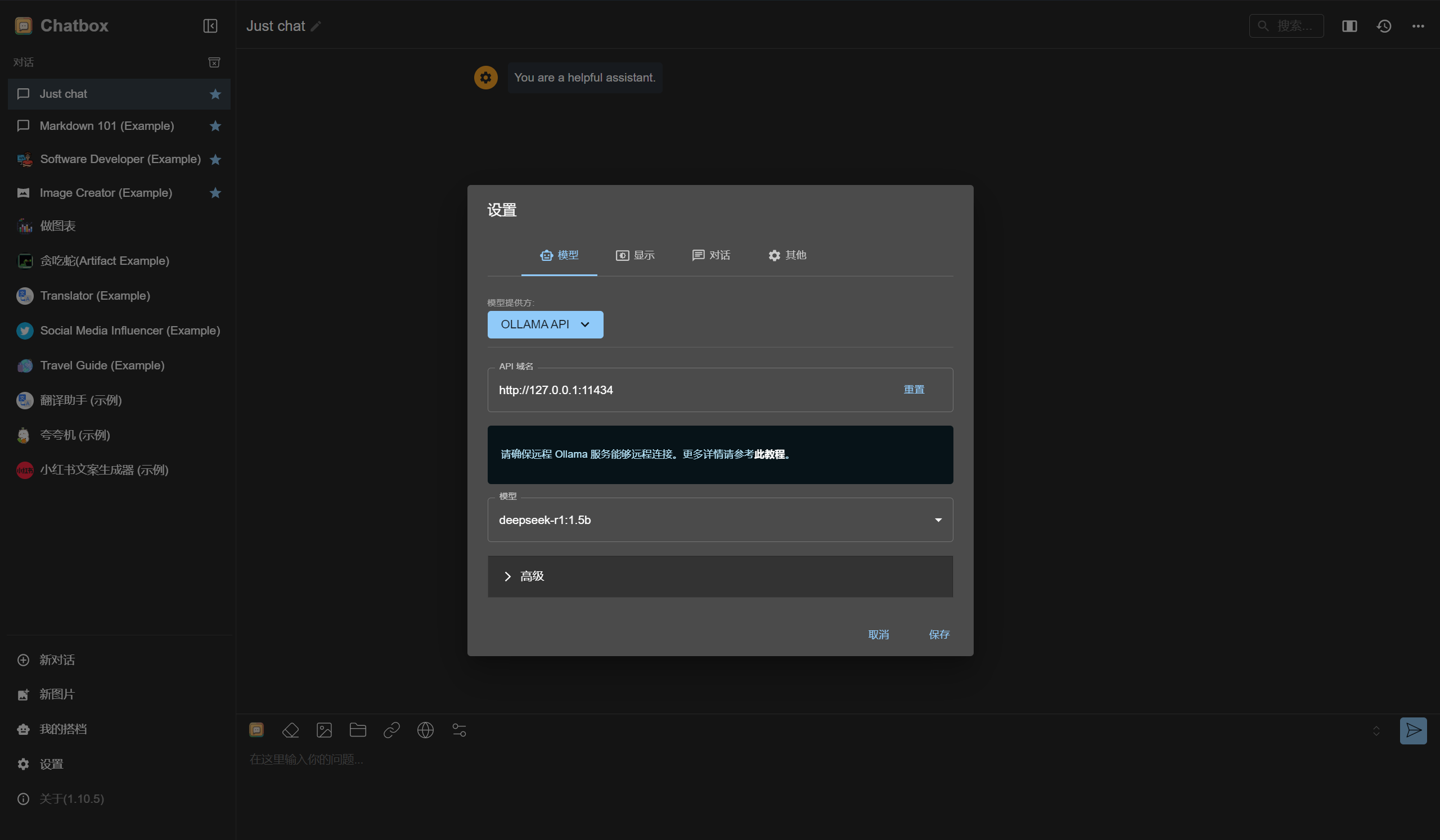Open Software Developer (Example) conversation
1440x840 pixels.
pos(119,159)
